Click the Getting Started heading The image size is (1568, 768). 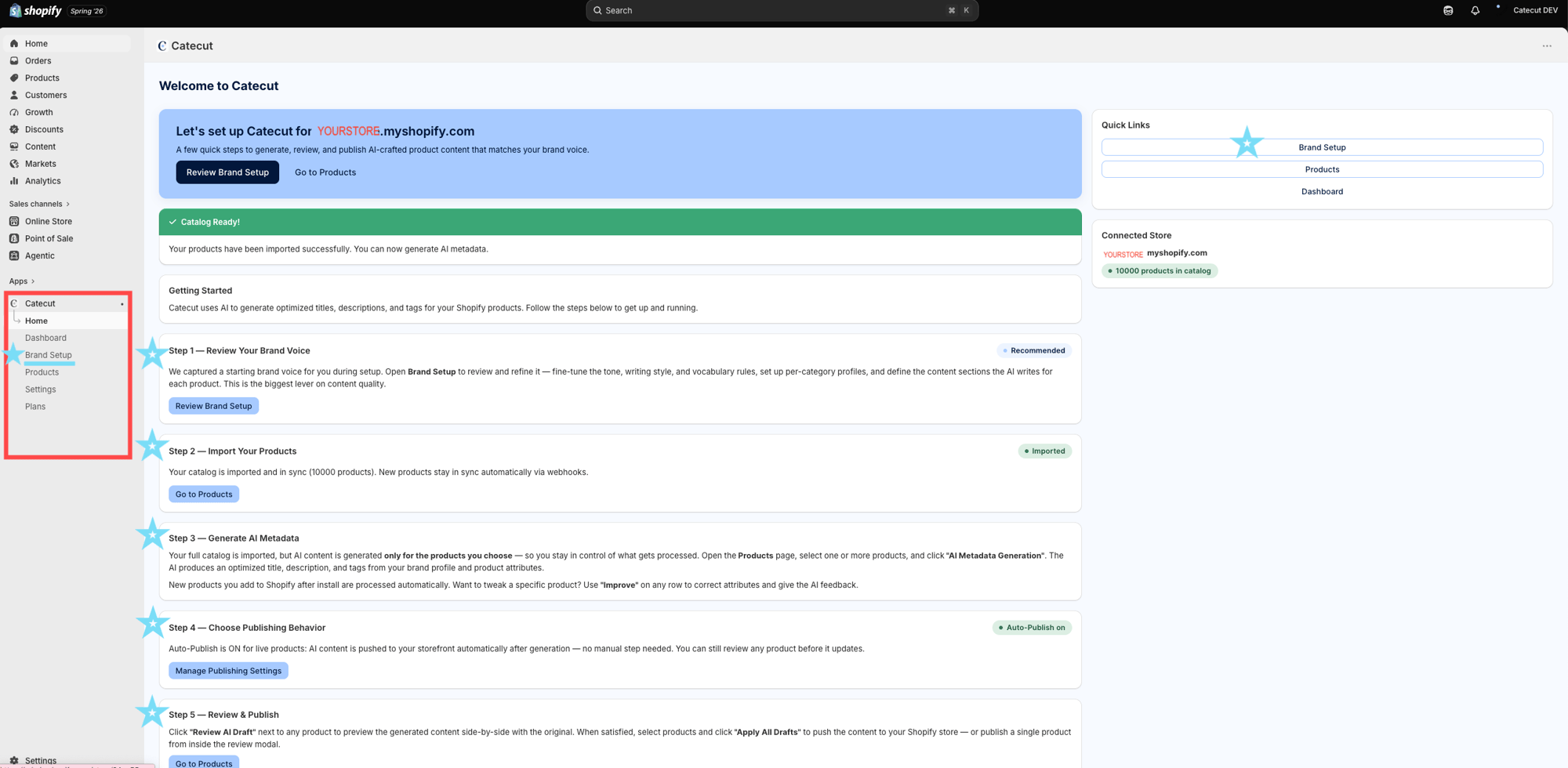[200, 290]
